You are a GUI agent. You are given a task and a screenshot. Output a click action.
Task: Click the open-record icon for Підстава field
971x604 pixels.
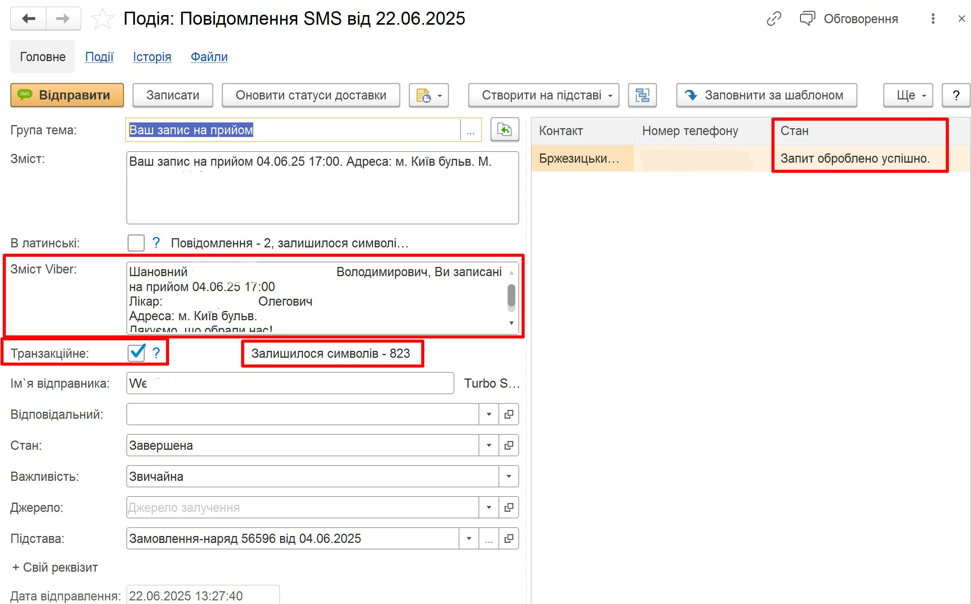(x=509, y=539)
